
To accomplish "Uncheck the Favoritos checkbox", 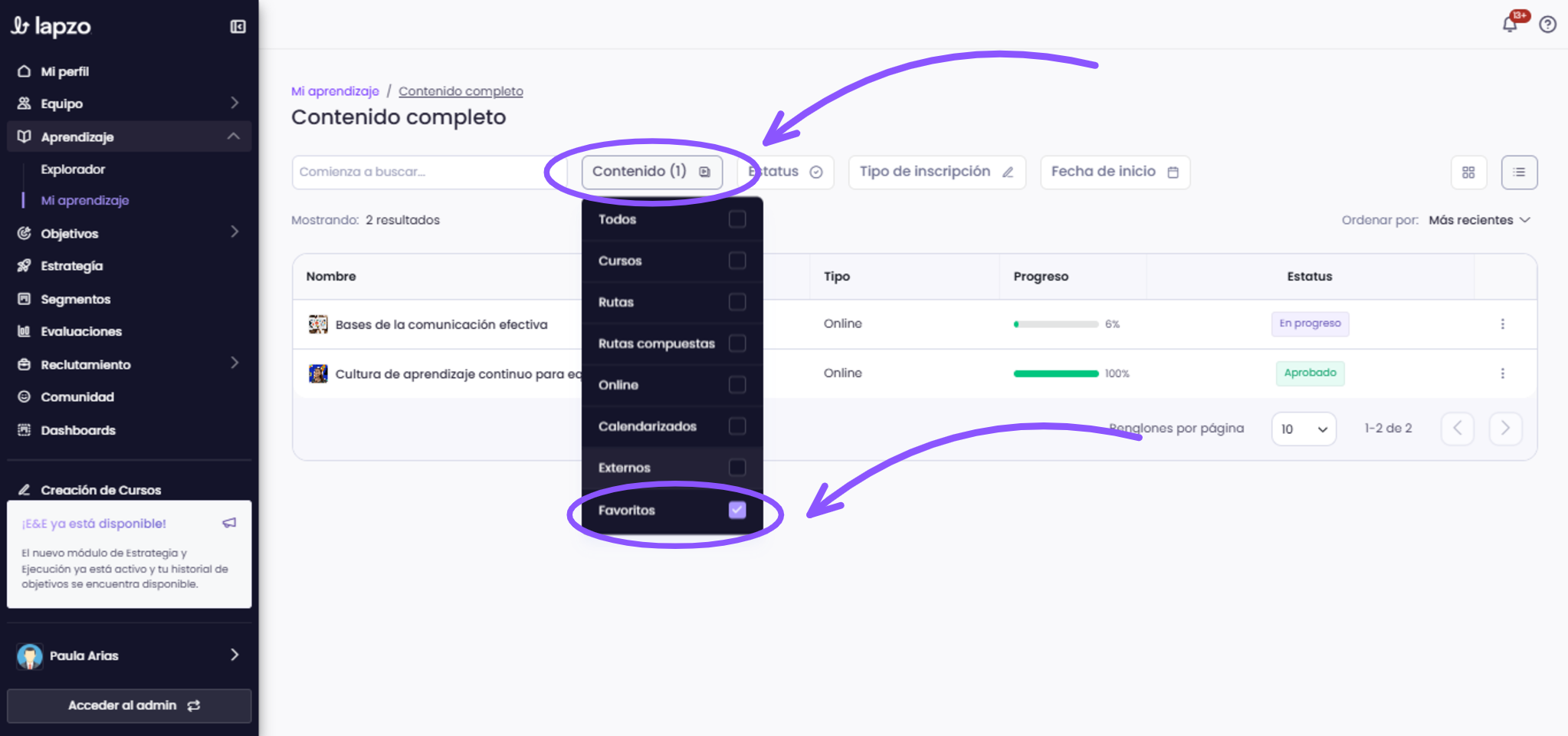I will coord(737,510).
